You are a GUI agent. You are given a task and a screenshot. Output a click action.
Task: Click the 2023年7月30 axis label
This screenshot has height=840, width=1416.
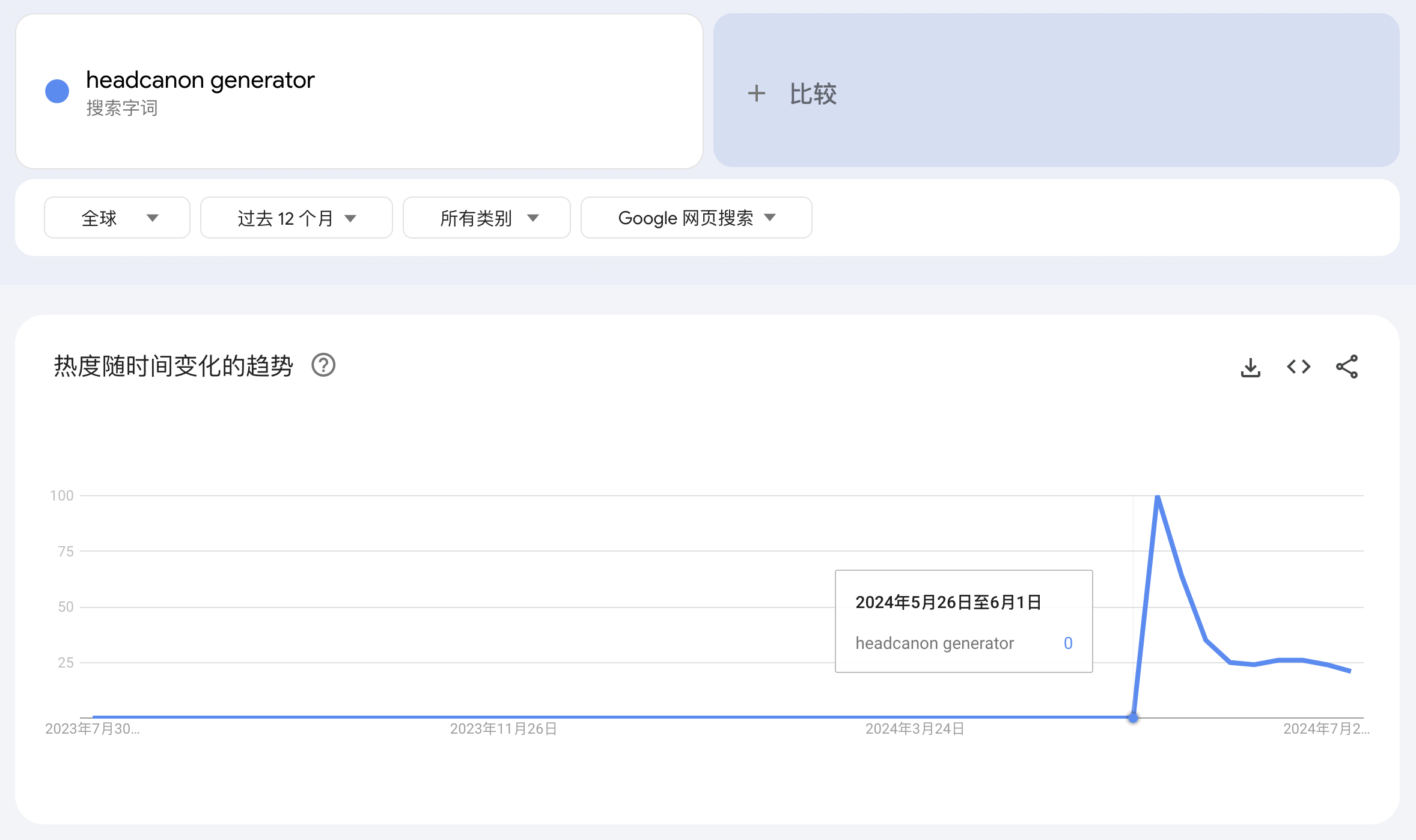click(x=92, y=729)
